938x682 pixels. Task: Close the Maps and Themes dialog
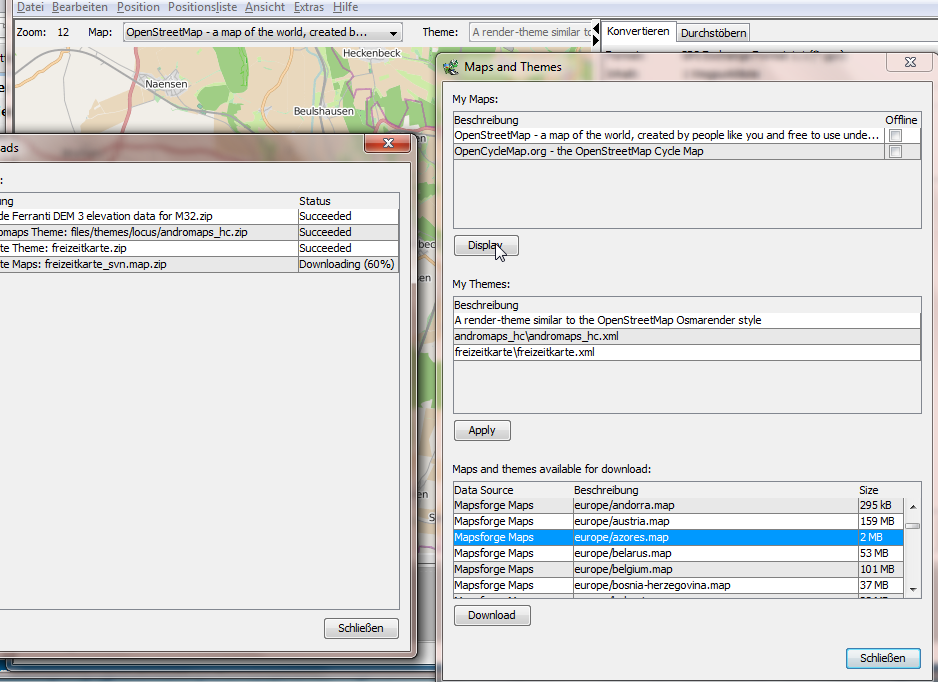pos(910,62)
